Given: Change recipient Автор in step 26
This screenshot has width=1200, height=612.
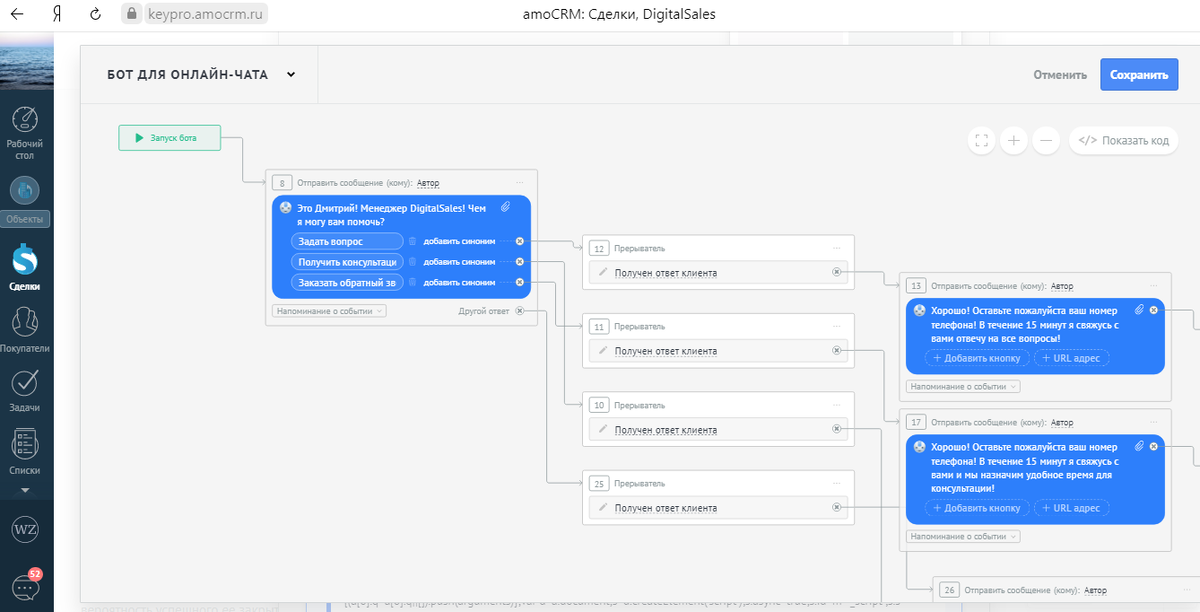Looking at the screenshot, I should pyautogui.click(x=1096, y=590).
